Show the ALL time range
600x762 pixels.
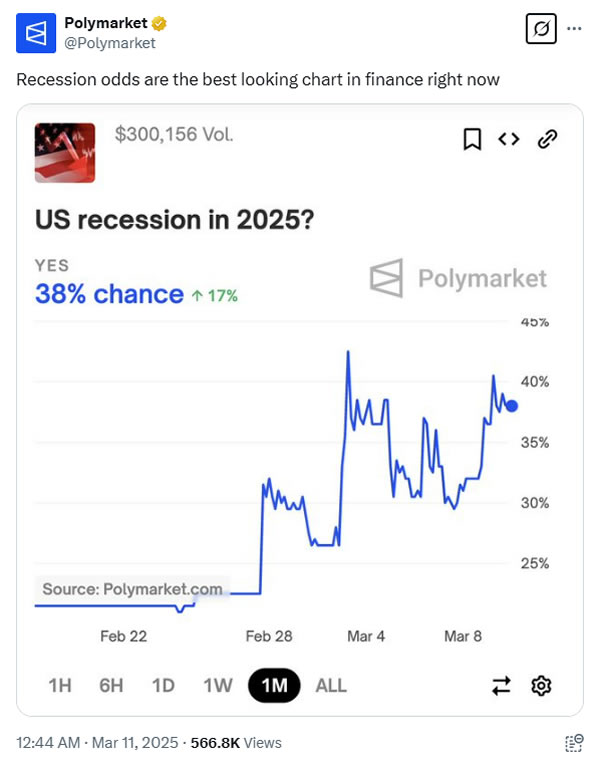tap(331, 685)
